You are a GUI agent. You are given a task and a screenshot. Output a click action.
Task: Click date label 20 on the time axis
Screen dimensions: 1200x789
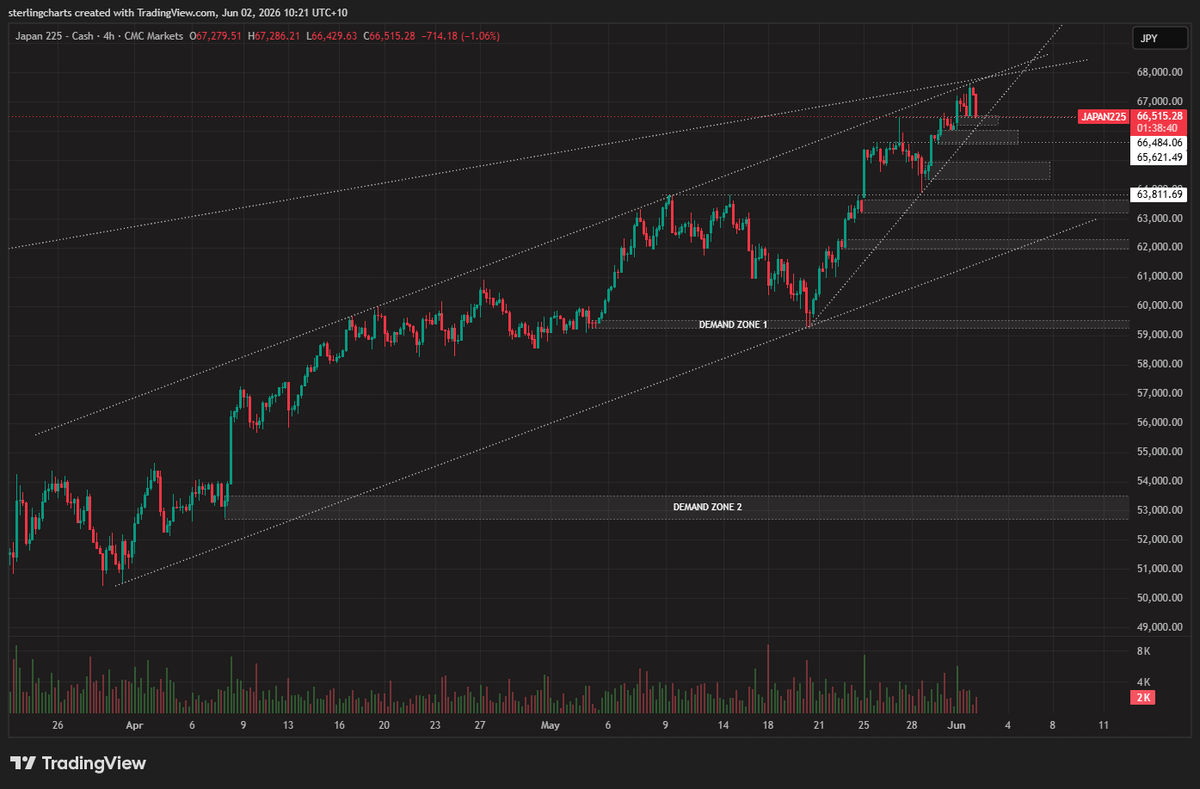(384, 724)
